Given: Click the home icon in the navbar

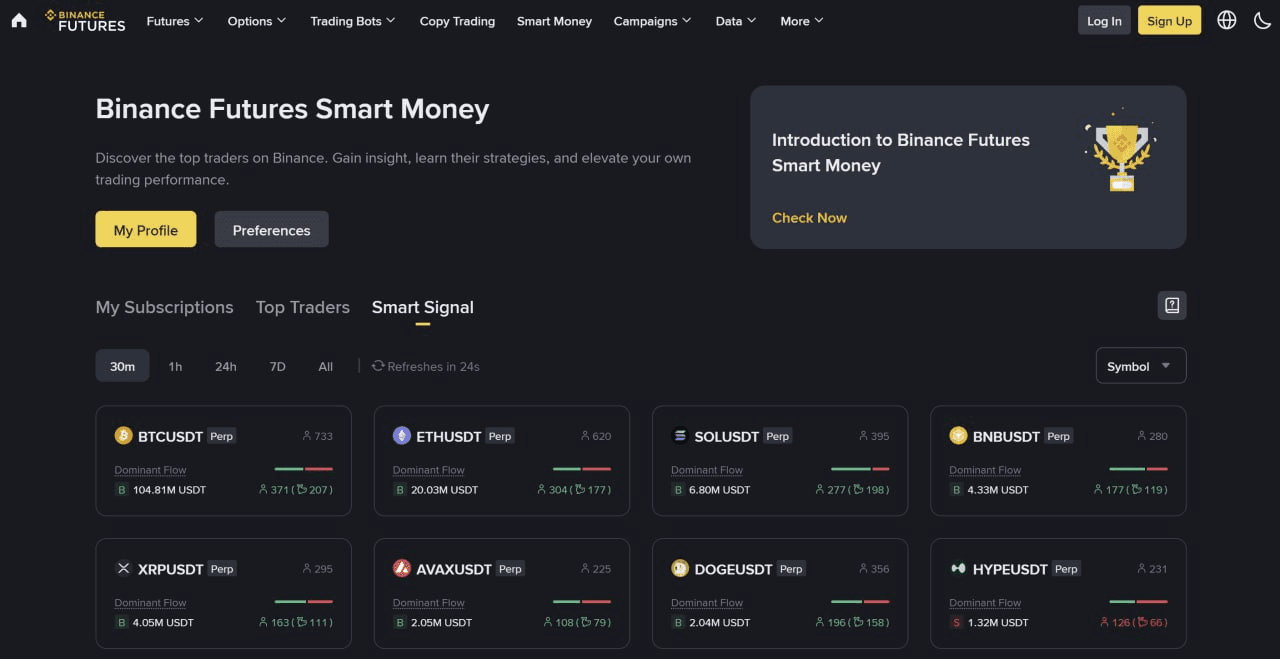Looking at the screenshot, I should click(x=18, y=20).
